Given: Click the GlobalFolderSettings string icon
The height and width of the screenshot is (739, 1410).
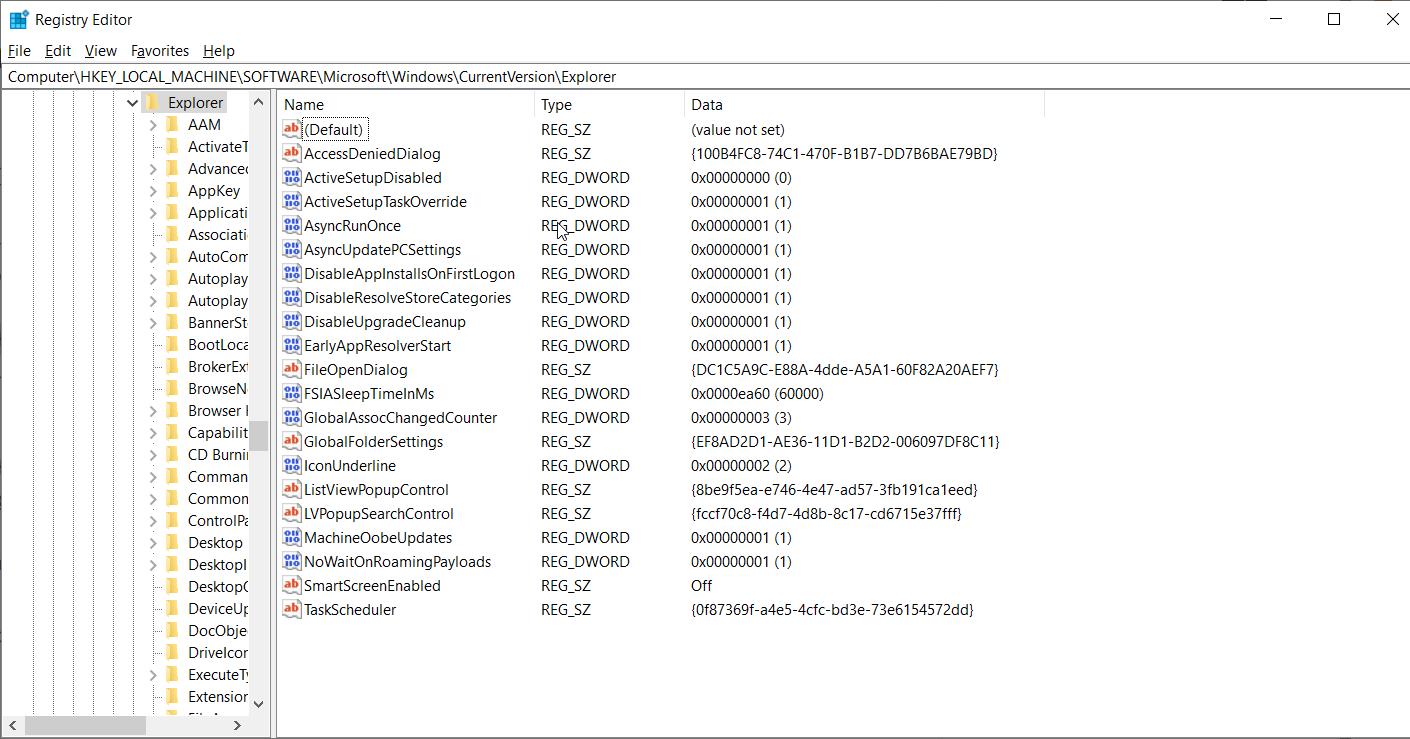Looking at the screenshot, I should [291, 441].
